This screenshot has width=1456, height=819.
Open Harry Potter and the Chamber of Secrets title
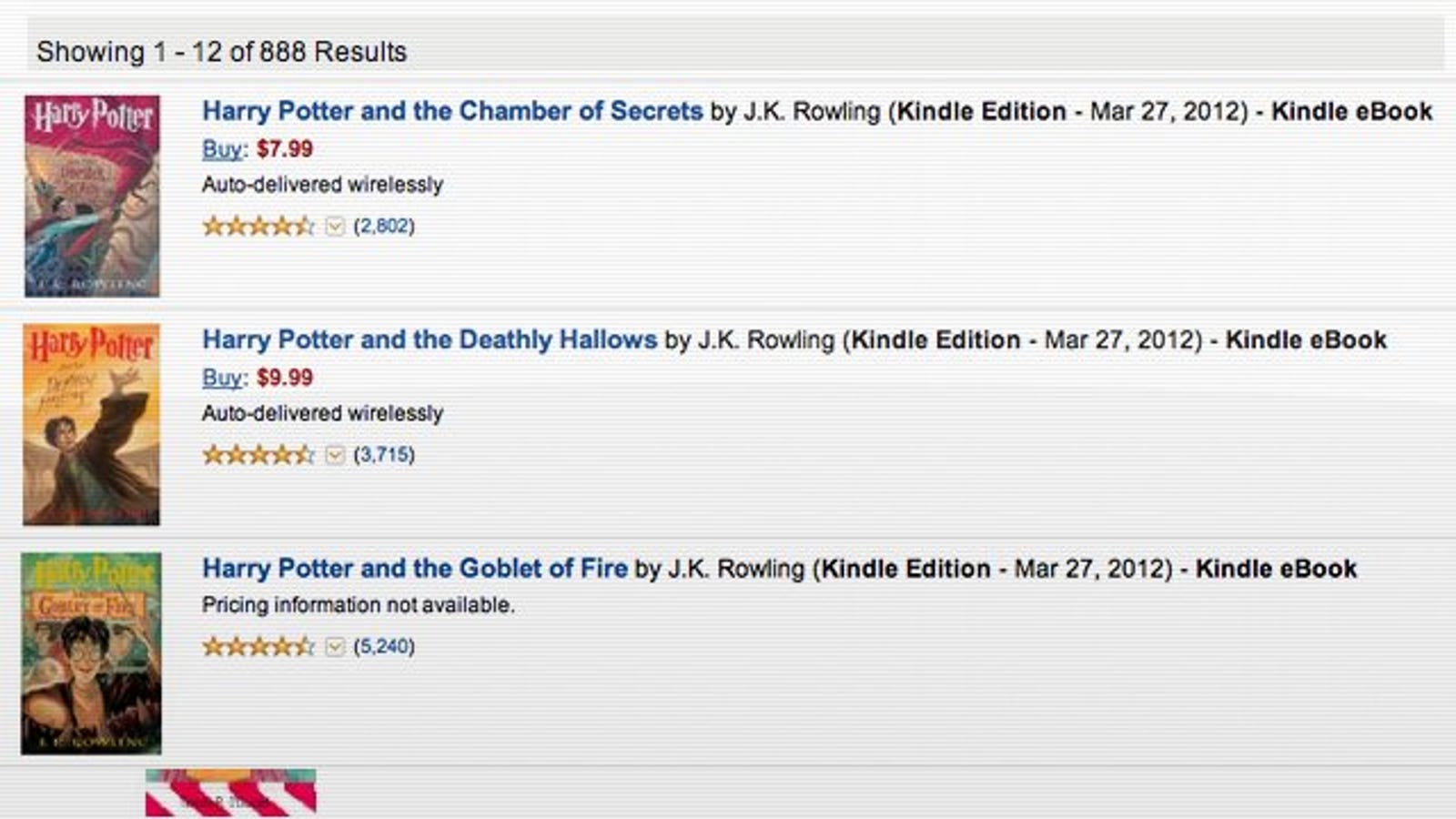(x=452, y=111)
